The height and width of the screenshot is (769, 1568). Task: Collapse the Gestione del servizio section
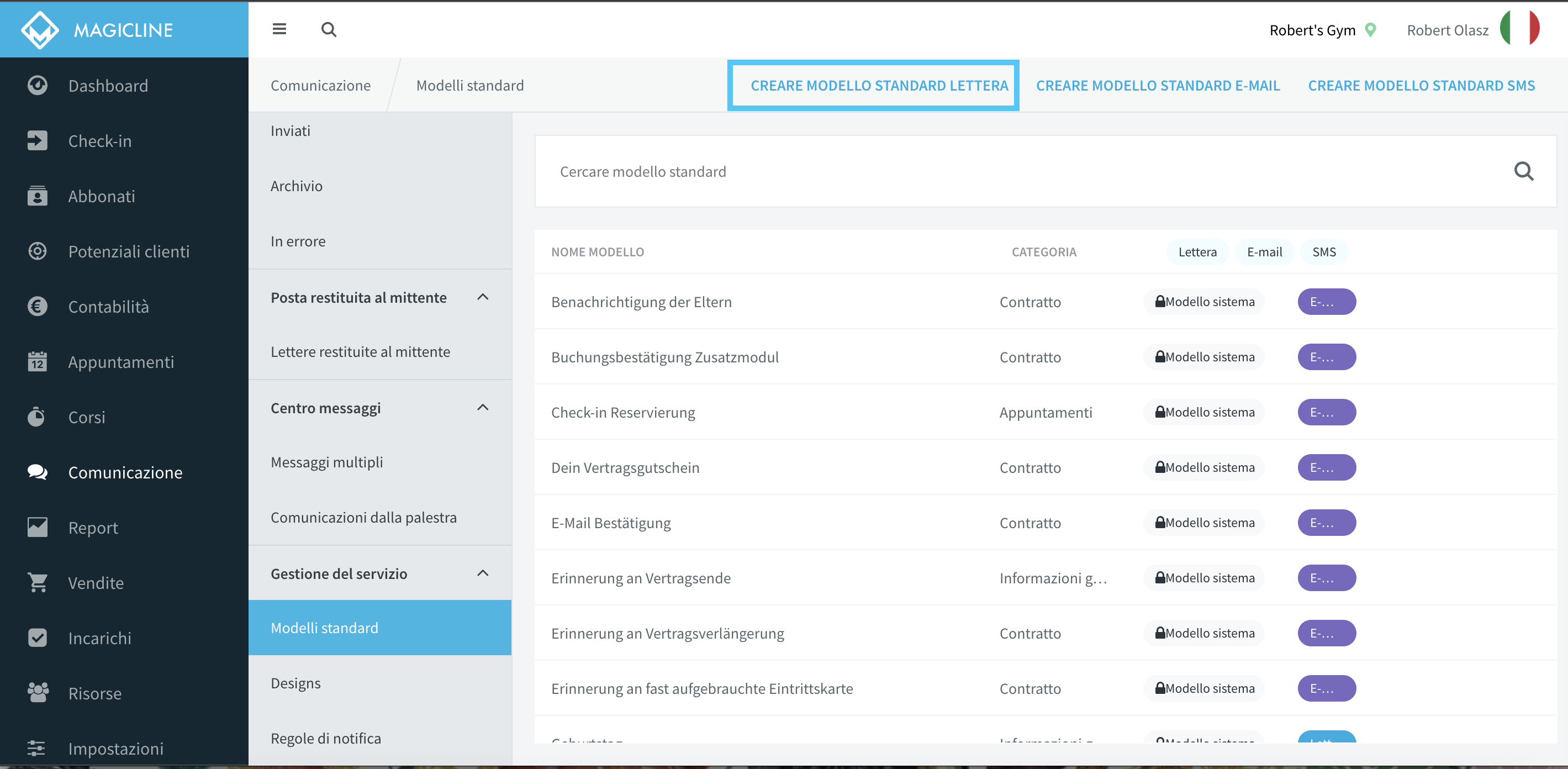coord(483,573)
